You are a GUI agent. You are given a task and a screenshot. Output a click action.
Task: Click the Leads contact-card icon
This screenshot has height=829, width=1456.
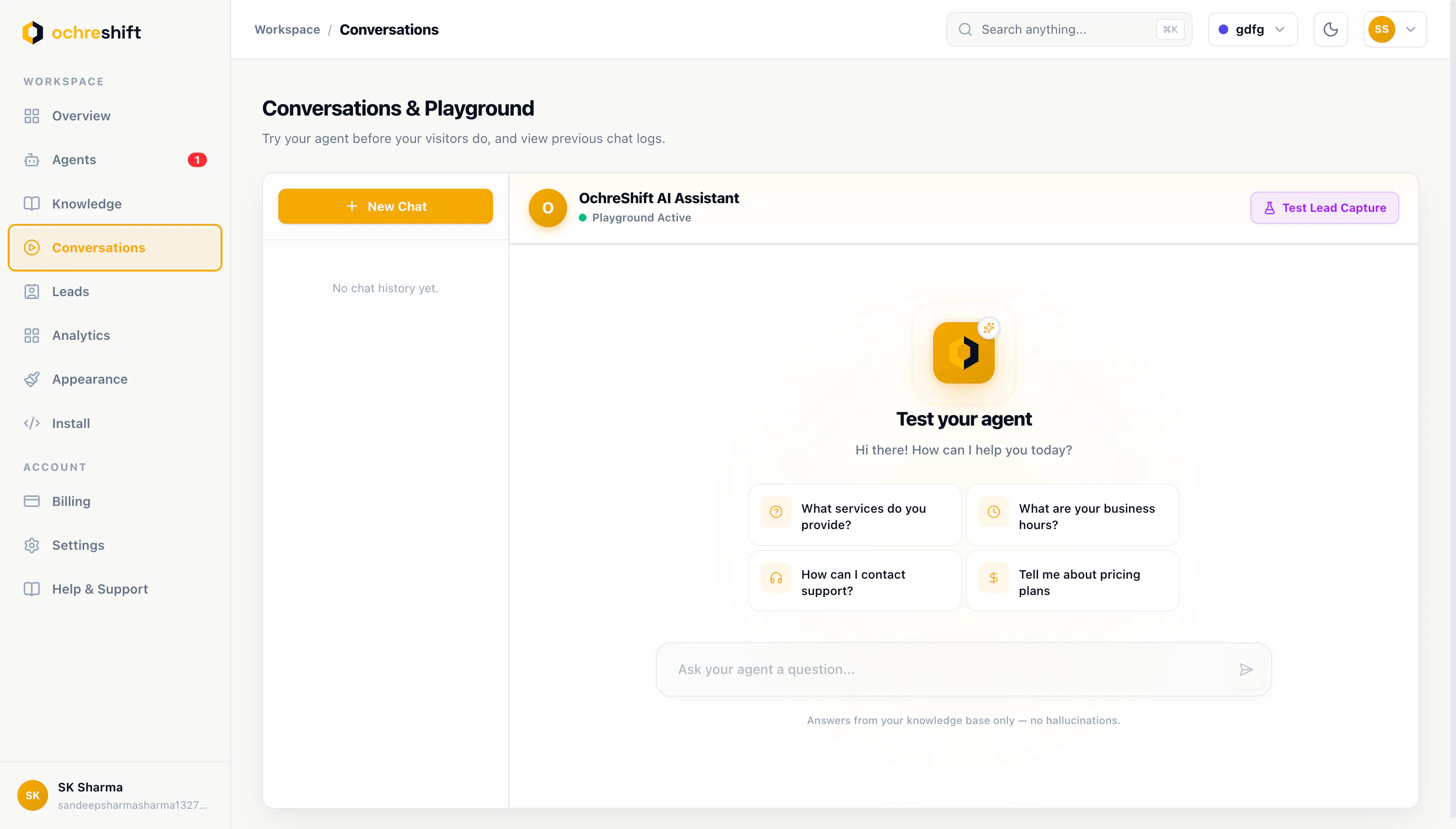click(32, 292)
